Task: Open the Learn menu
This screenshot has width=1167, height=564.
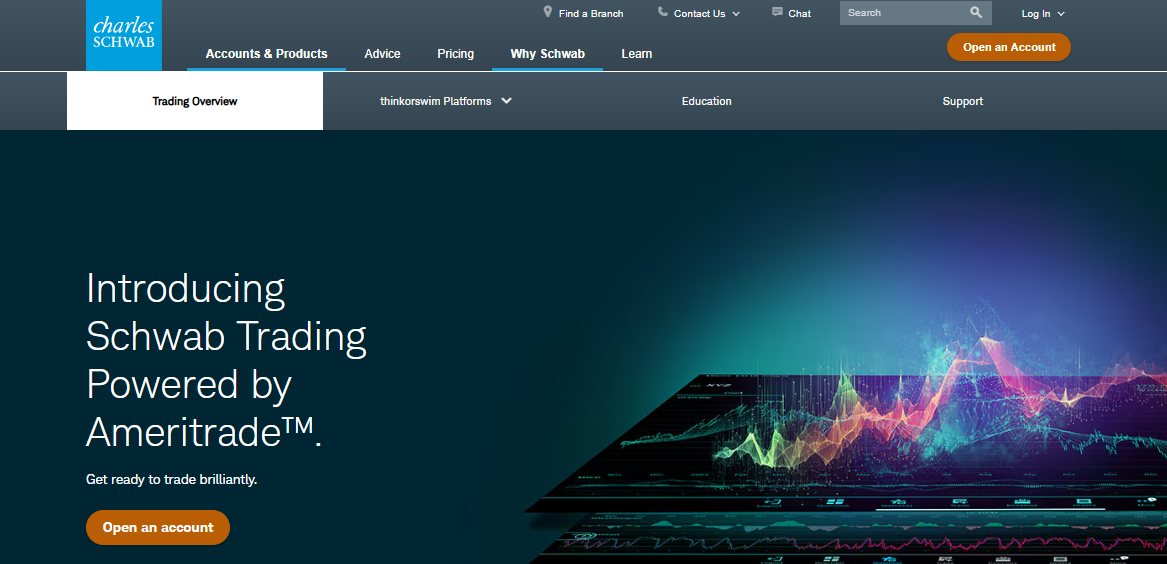Action: [636, 54]
